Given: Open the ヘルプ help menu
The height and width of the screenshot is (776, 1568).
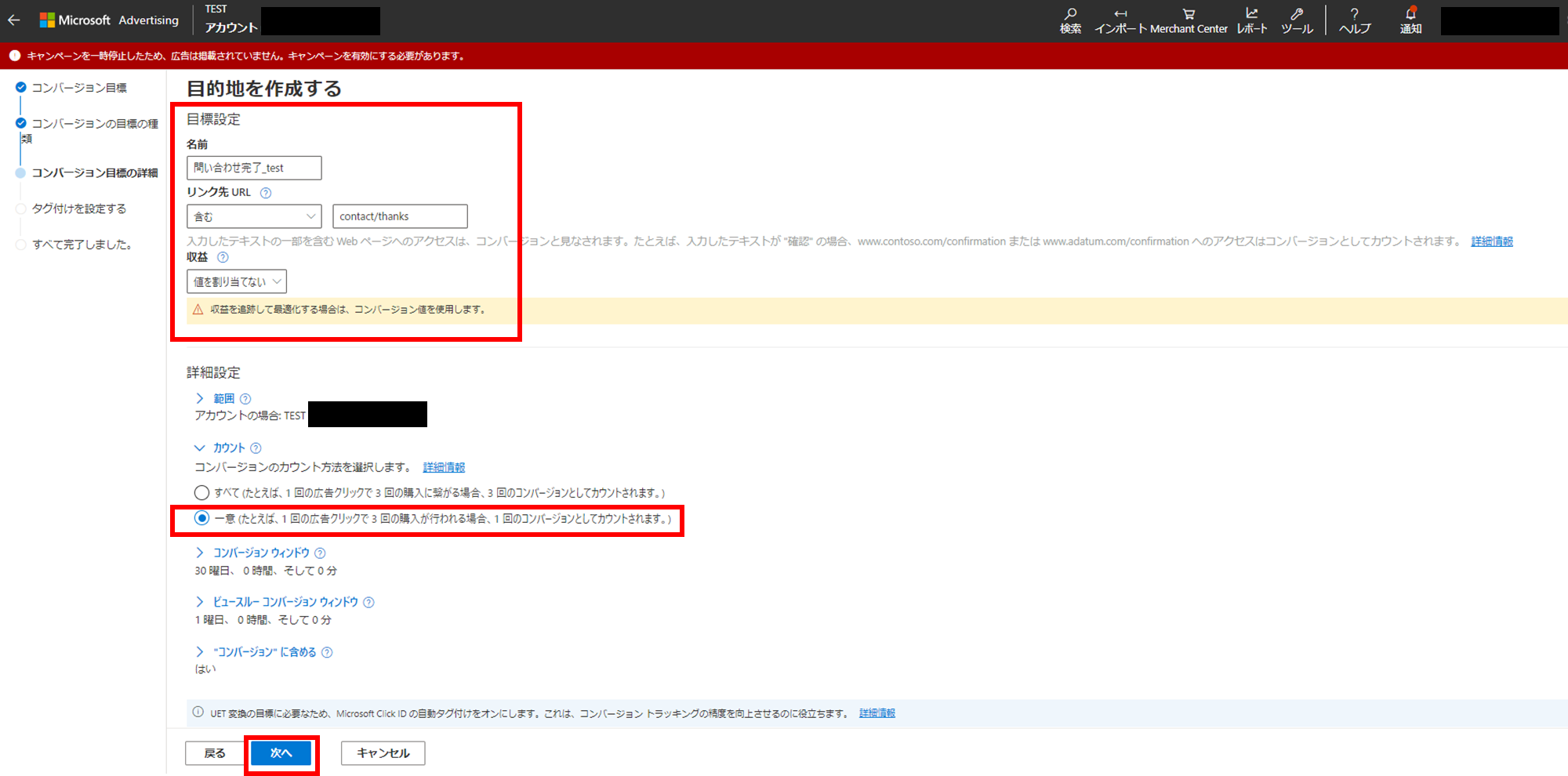Looking at the screenshot, I should pyautogui.click(x=1355, y=20).
